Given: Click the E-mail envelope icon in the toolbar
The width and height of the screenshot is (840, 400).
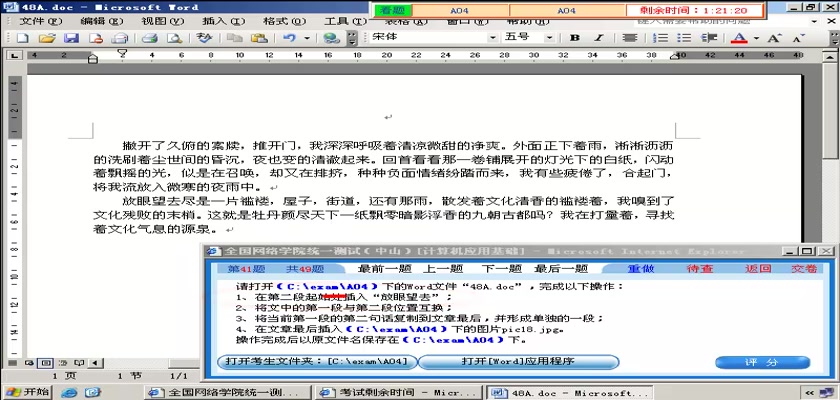Looking at the screenshot, I should click(x=119, y=38).
